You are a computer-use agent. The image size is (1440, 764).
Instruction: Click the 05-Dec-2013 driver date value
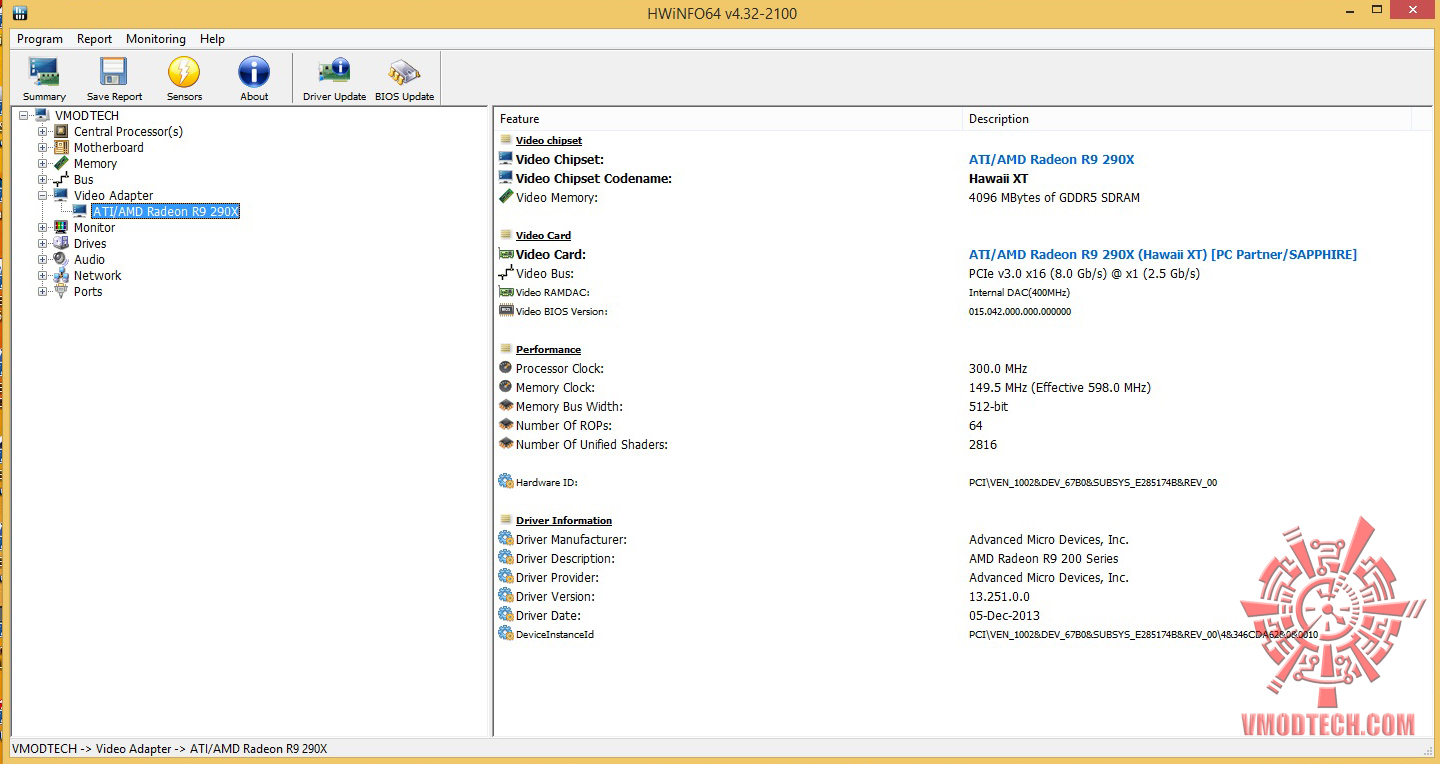coord(1004,615)
